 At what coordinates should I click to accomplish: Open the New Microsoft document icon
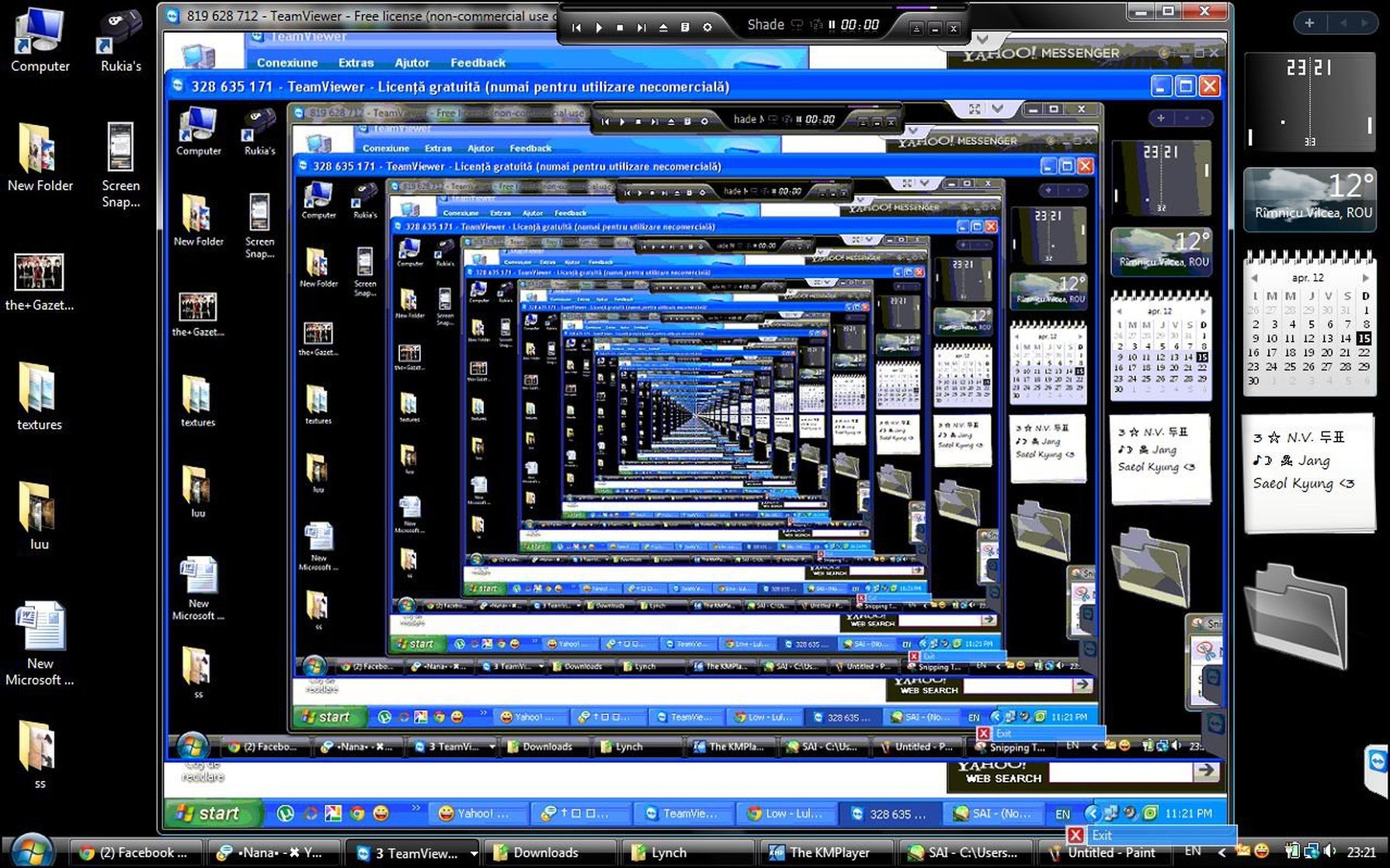(x=40, y=644)
